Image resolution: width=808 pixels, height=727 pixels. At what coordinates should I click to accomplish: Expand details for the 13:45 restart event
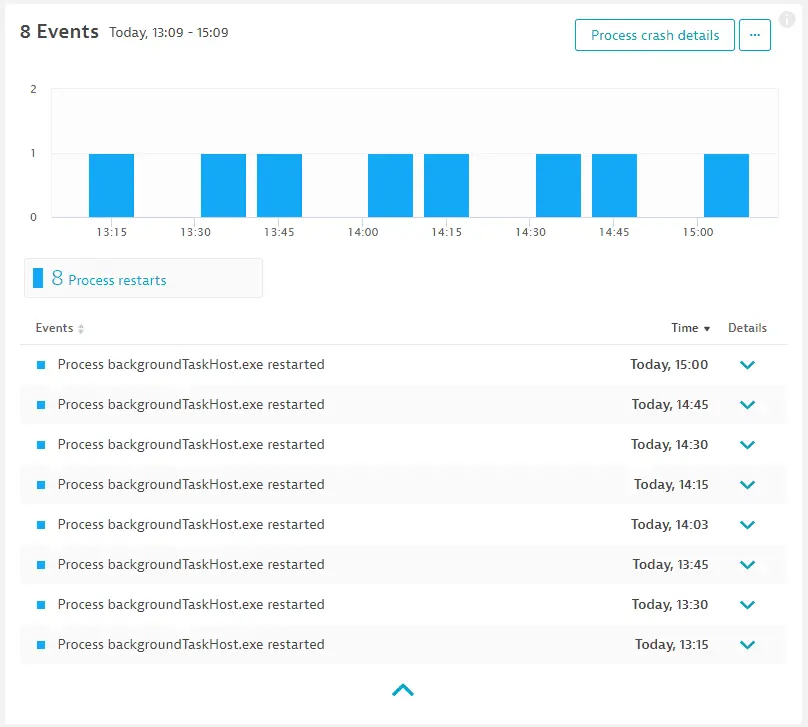coord(747,565)
